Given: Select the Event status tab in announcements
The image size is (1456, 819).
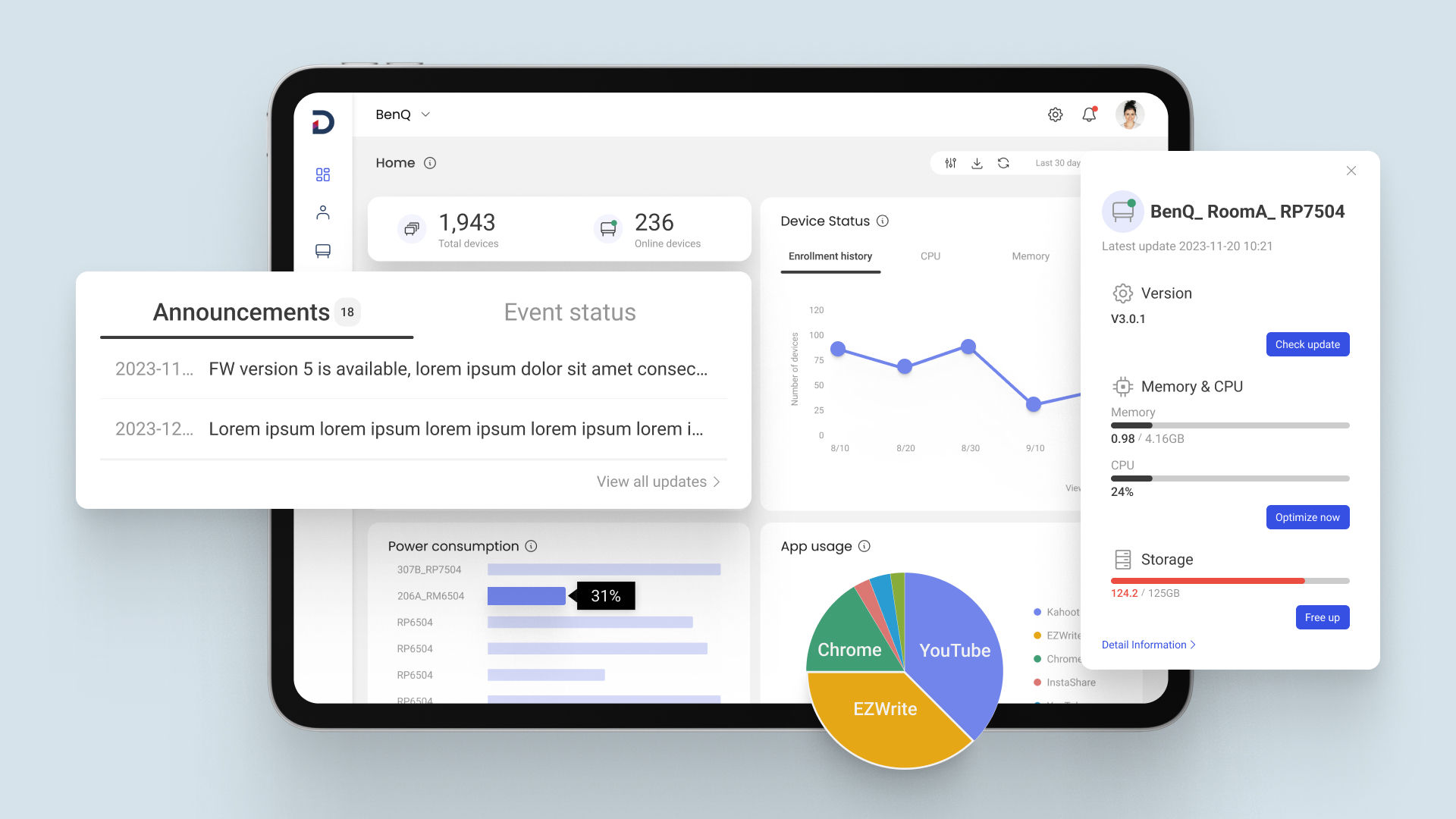Looking at the screenshot, I should [570, 312].
